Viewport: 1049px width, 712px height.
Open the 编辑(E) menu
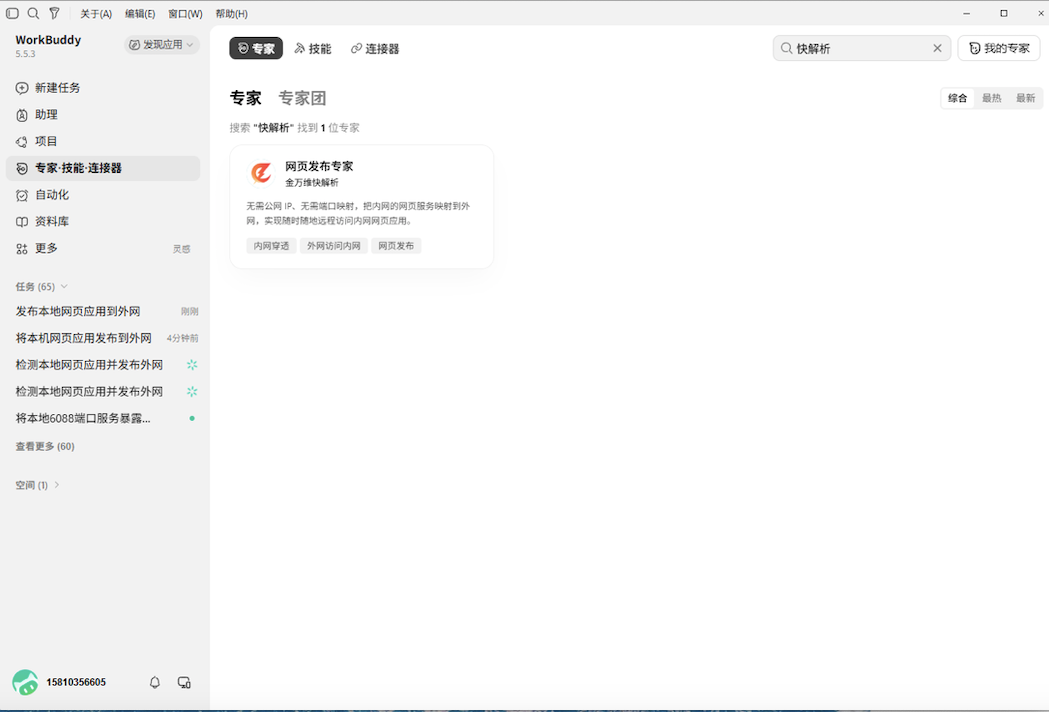pos(140,13)
